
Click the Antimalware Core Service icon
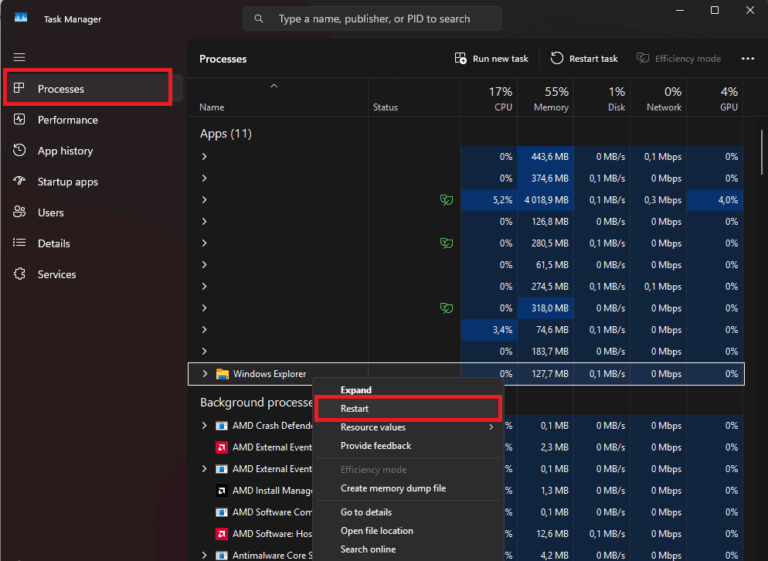click(221, 555)
